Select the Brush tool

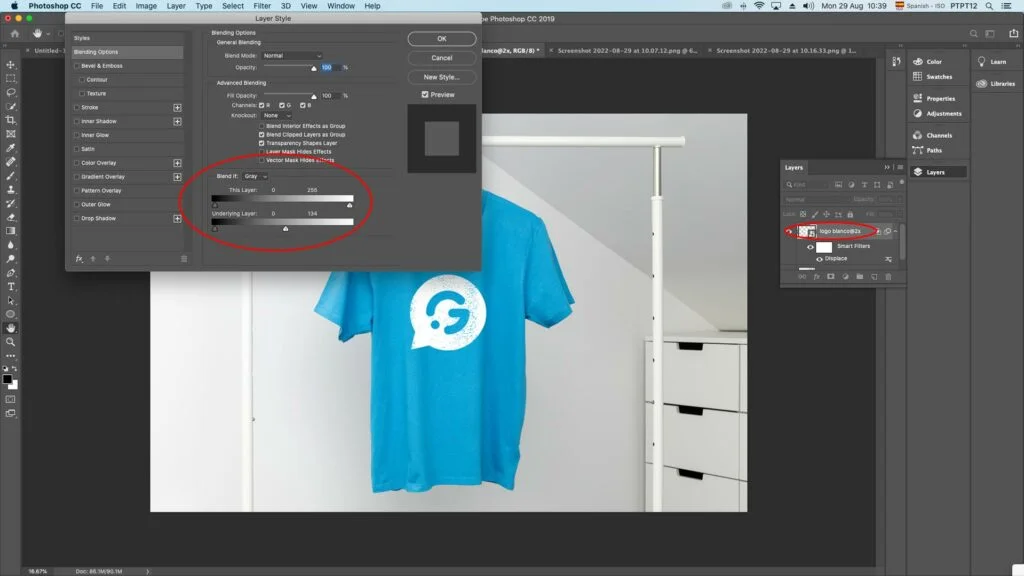pyautogui.click(x=10, y=176)
